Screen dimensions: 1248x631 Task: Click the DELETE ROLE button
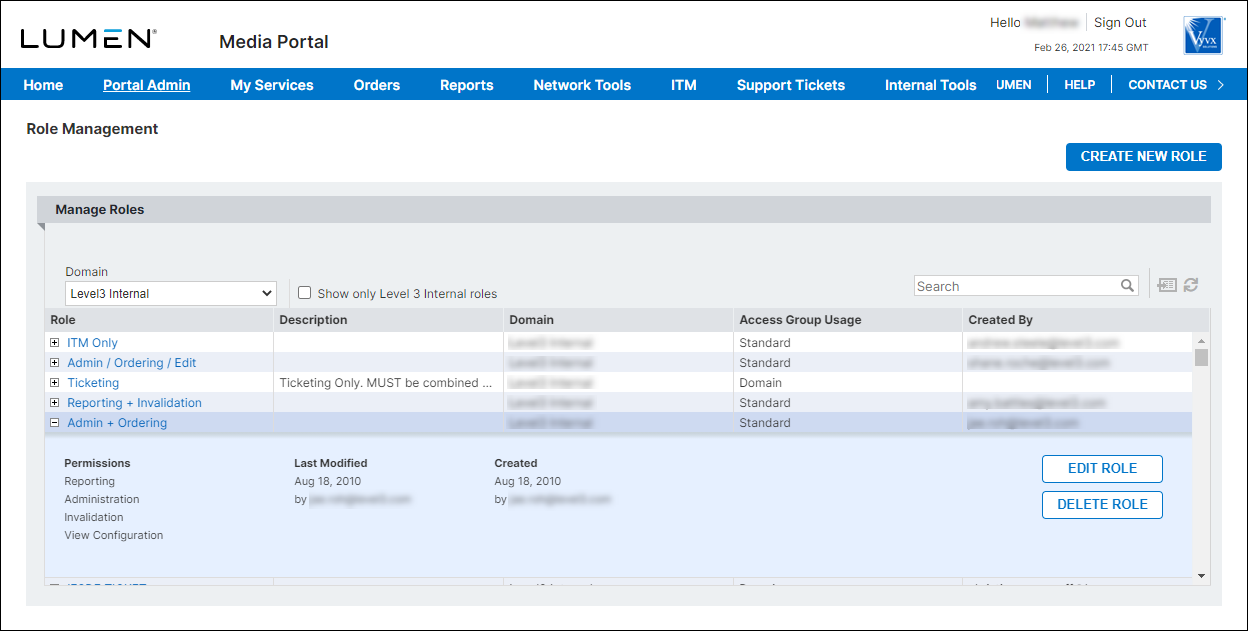[x=1102, y=505]
